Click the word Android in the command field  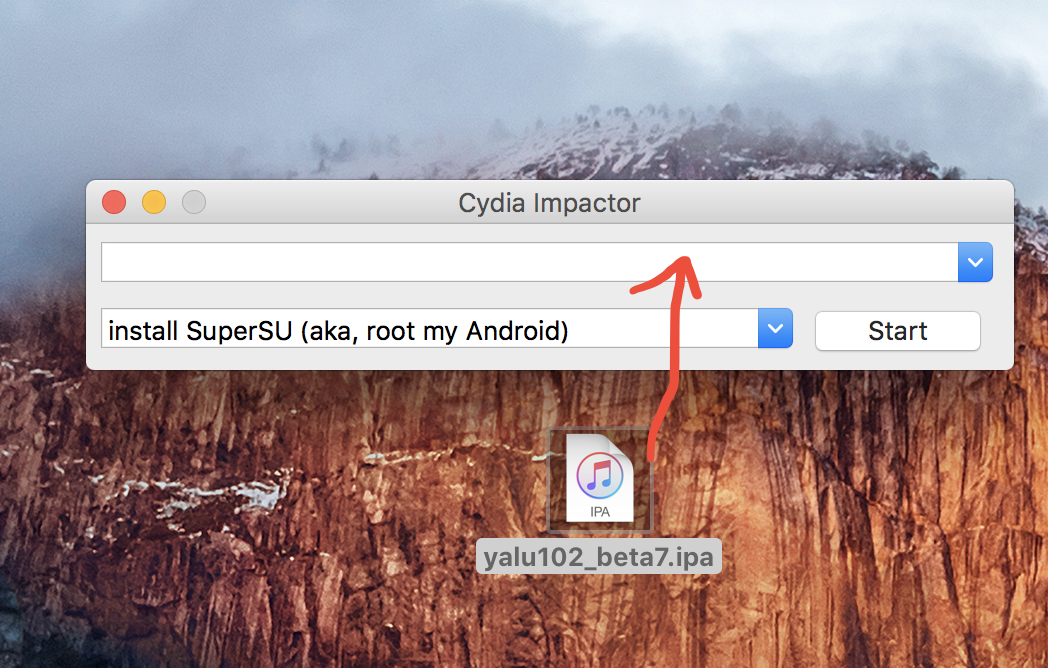click(517, 331)
